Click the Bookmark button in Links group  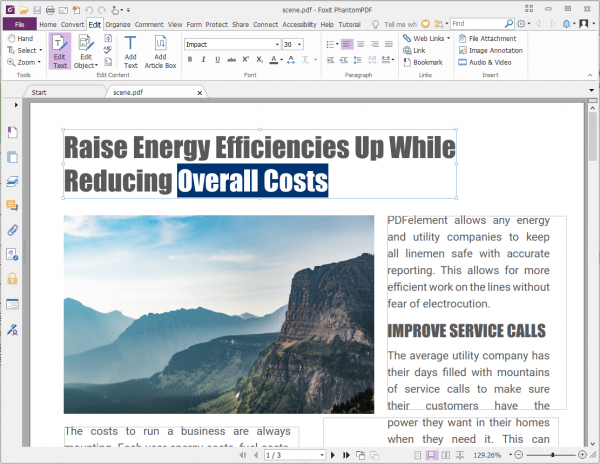point(423,62)
